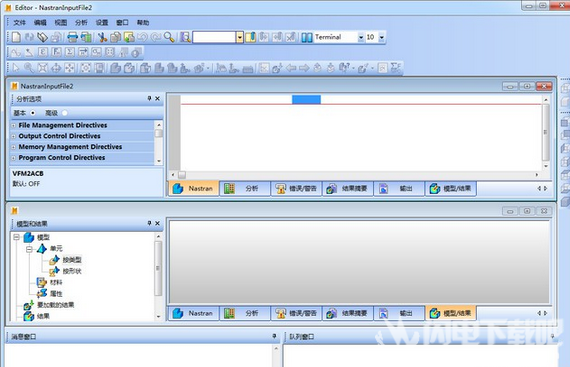Select the Cut scissors icon

click(103, 37)
